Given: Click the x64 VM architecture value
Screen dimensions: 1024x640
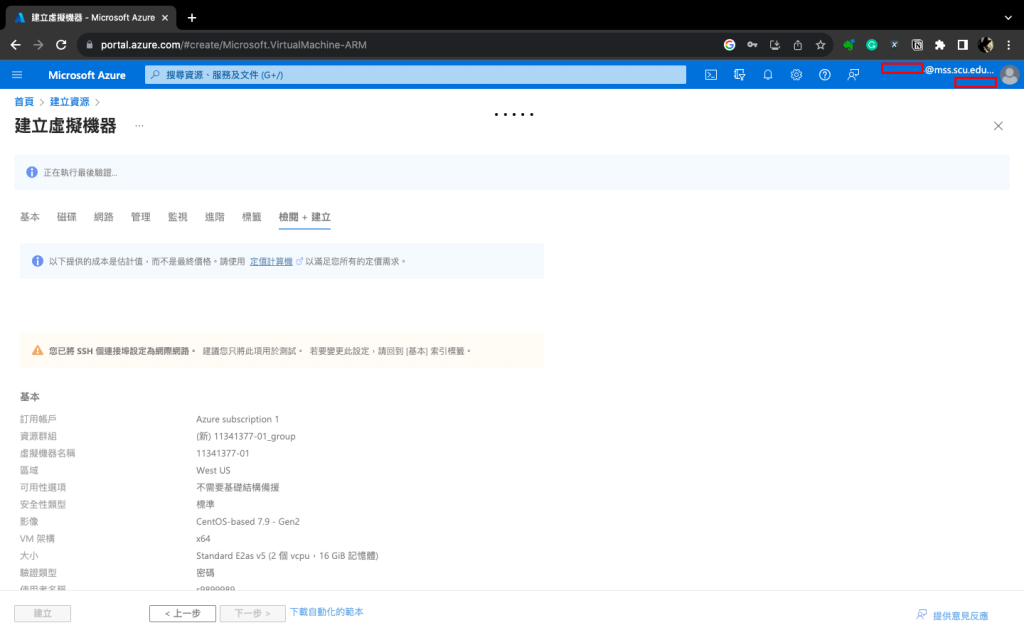Looking at the screenshot, I should point(203,539).
